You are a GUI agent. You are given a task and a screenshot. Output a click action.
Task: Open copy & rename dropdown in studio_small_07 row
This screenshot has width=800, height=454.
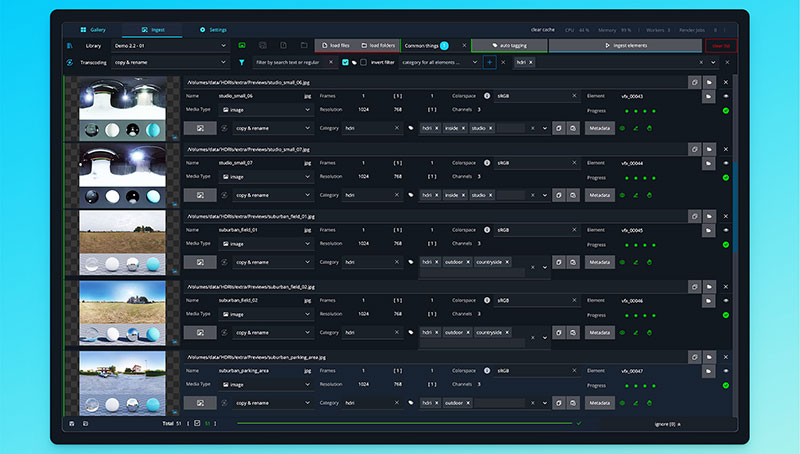point(272,195)
